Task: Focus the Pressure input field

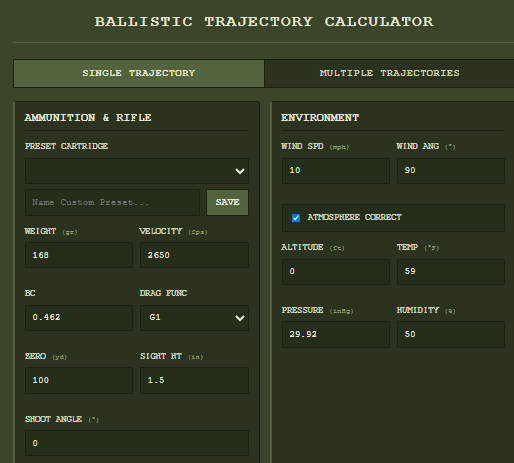Action: (x=336, y=335)
